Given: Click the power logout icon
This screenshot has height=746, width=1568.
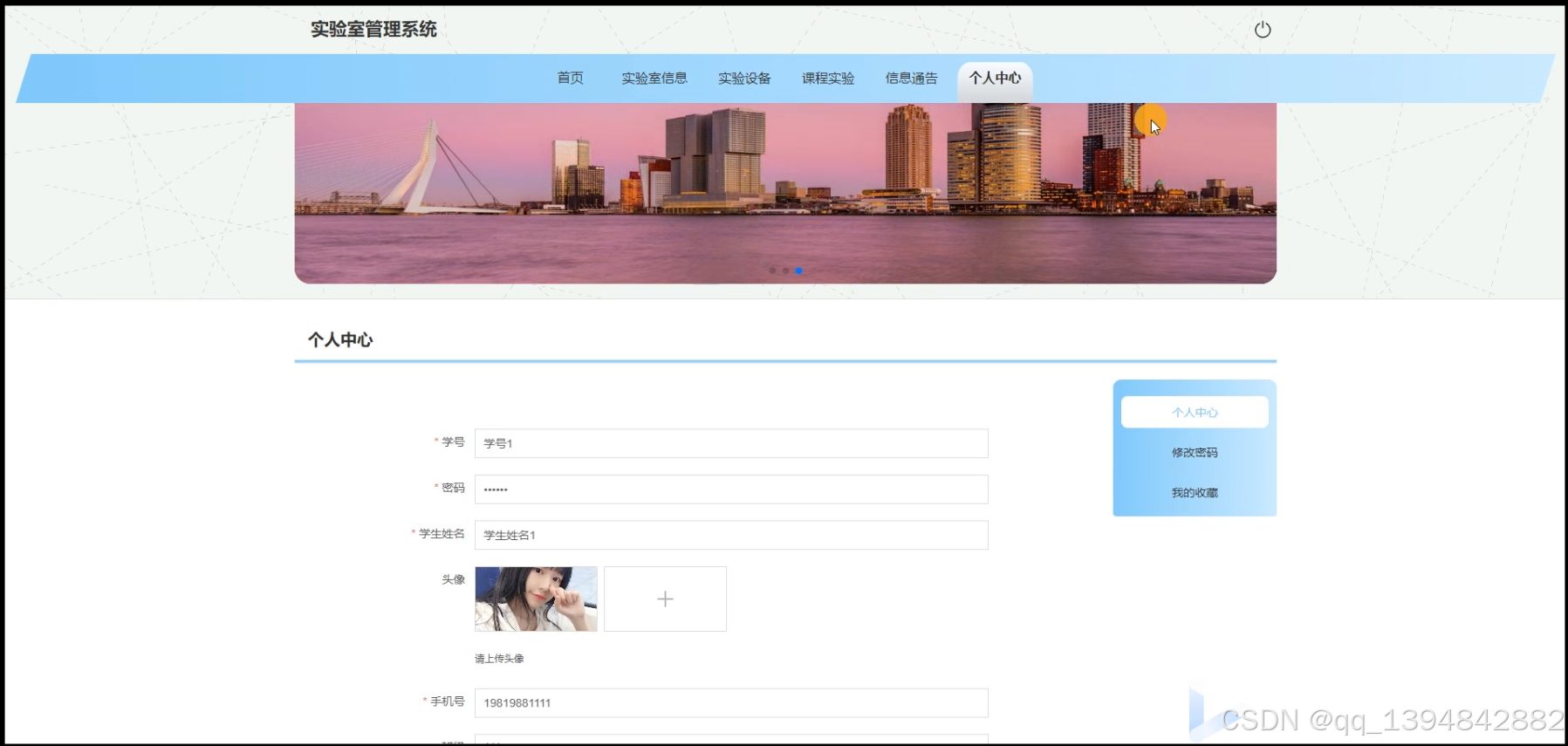Looking at the screenshot, I should click(x=1262, y=30).
